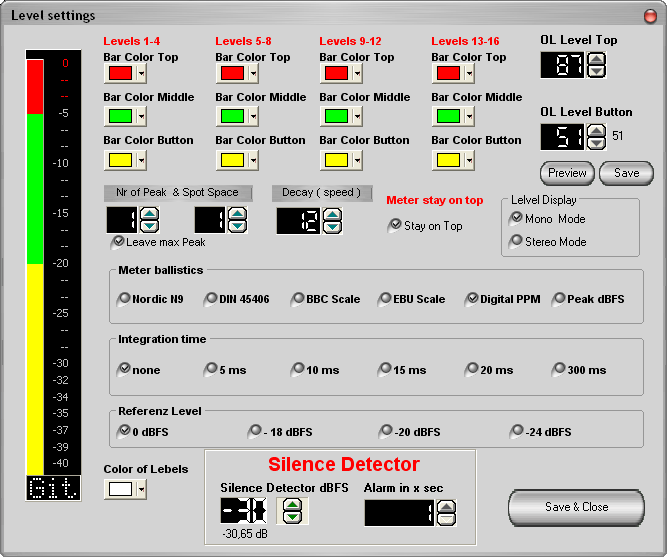
Task: Set reference level to -18 dBFS
Action: click(x=255, y=431)
